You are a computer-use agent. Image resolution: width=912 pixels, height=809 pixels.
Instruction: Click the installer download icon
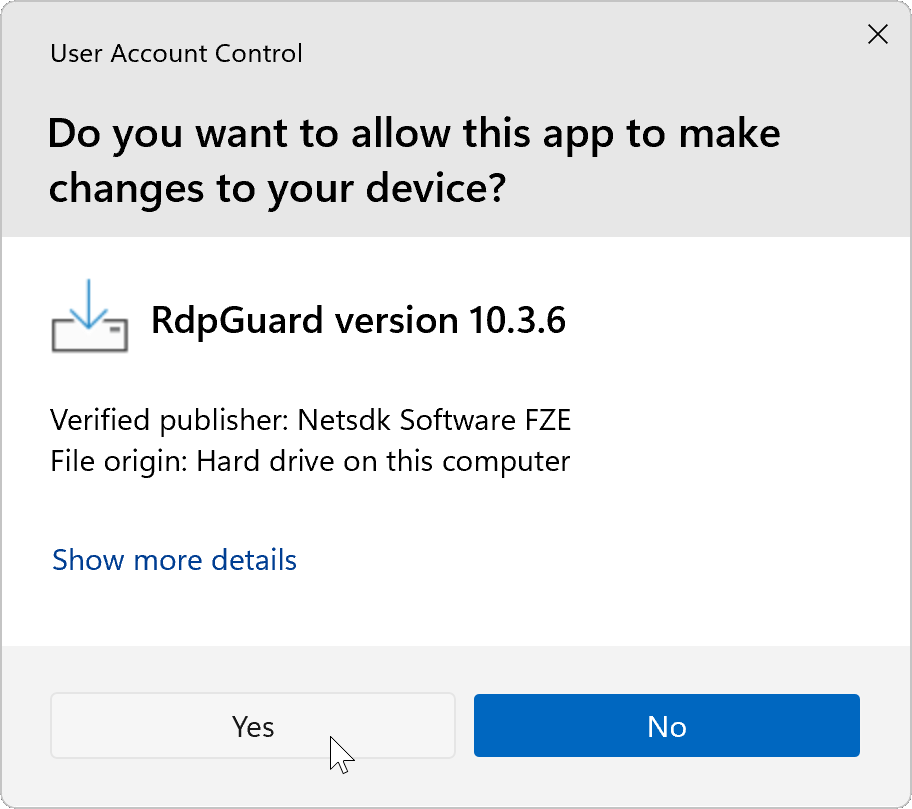tap(90, 315)
